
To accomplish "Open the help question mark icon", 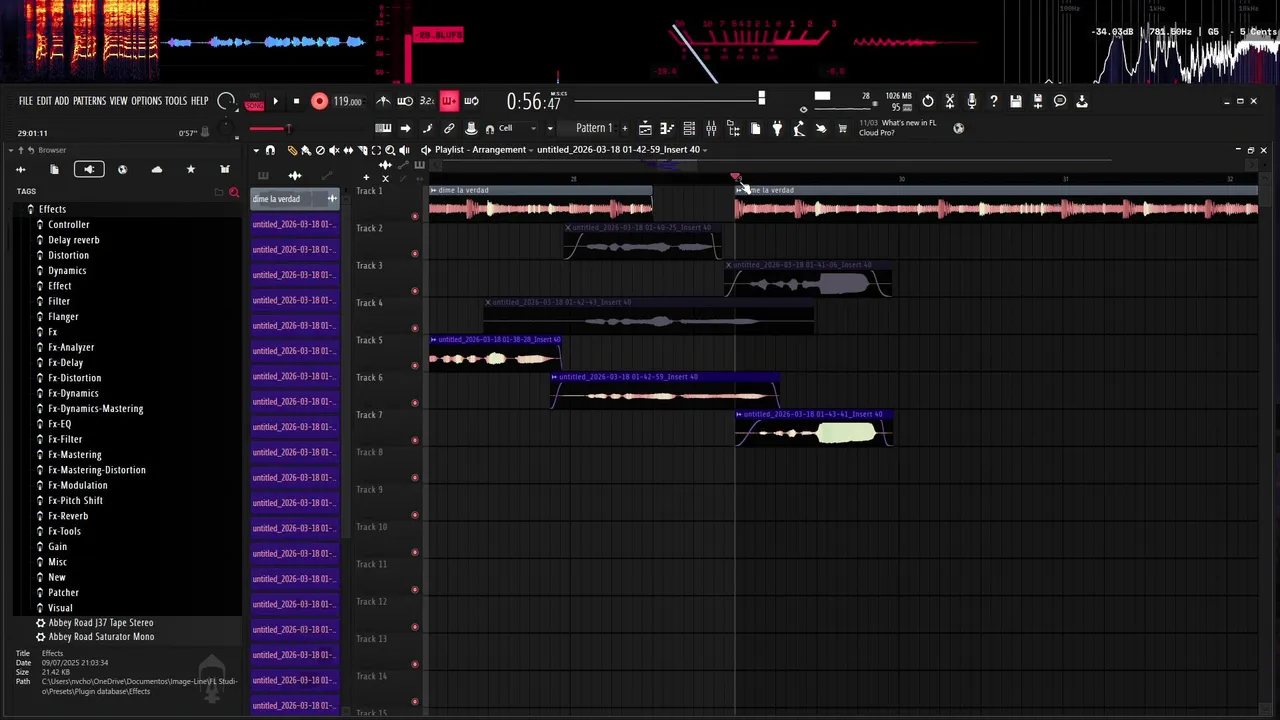I will click(x=993, y=101).
